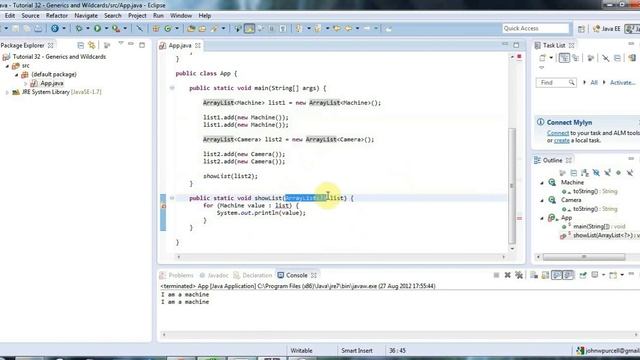This screenshot has height=360, width=640.
Task: Open the Package Explorer View Menu triangle
Action: click(x=121, y=43)
